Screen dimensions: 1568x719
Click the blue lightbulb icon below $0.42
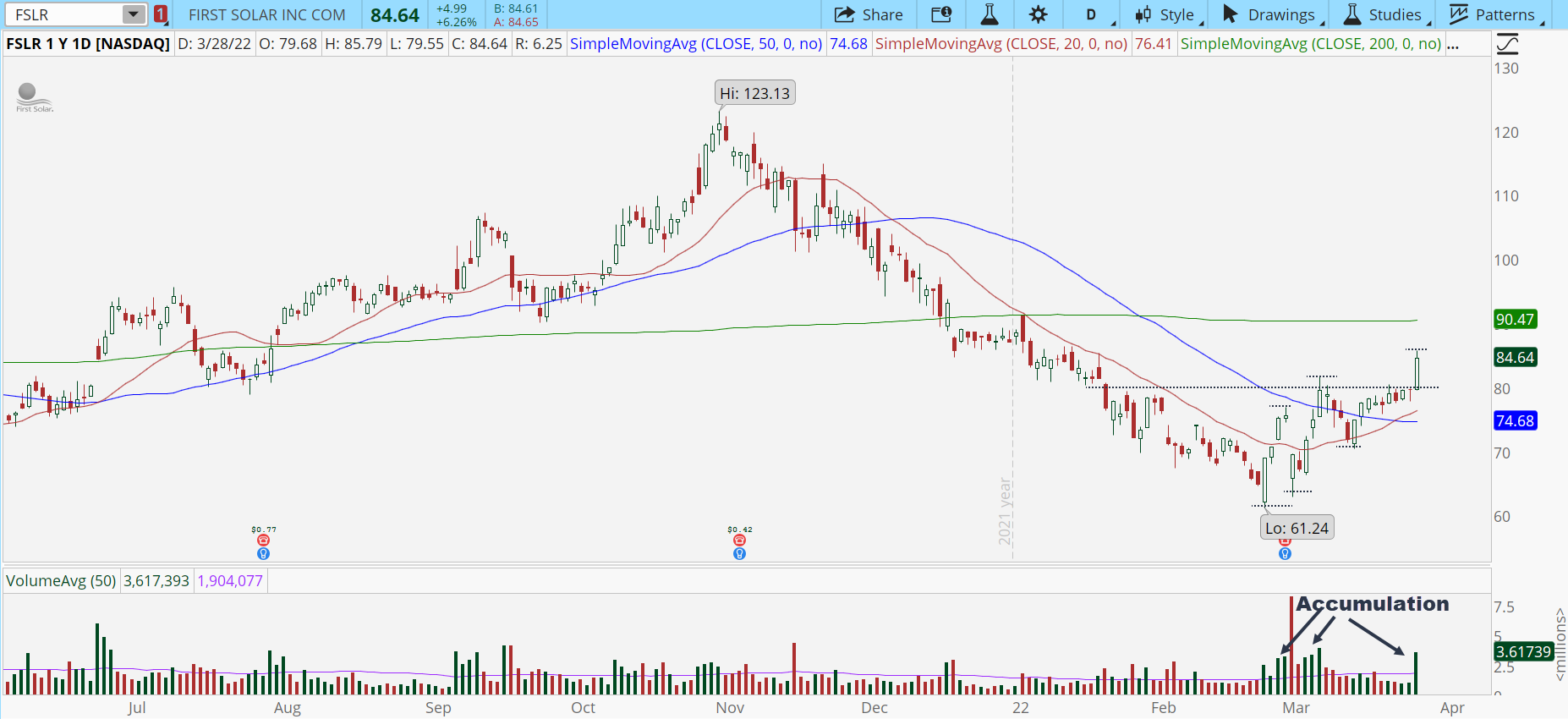tap(739, 553)
